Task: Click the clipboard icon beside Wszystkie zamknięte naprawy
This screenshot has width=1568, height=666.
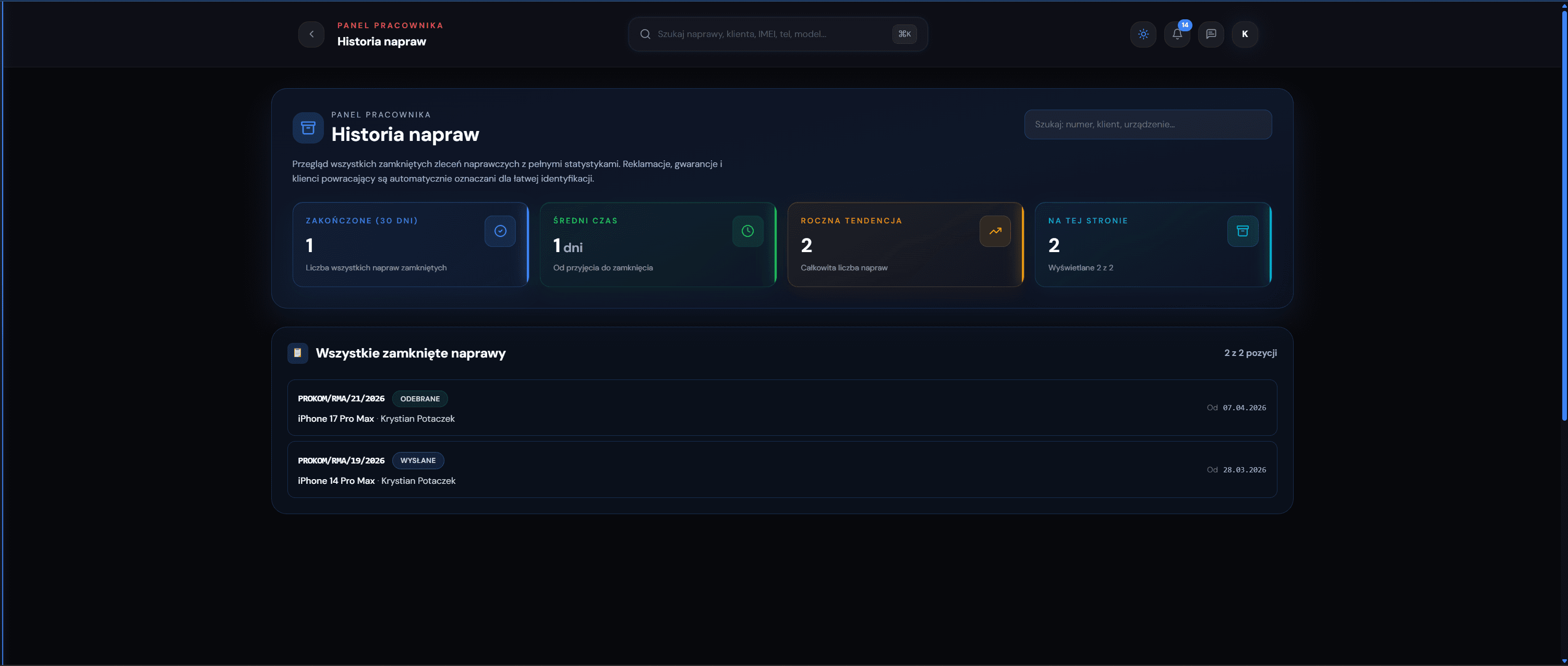Action: pyautogui.click(x=298, y=353)
